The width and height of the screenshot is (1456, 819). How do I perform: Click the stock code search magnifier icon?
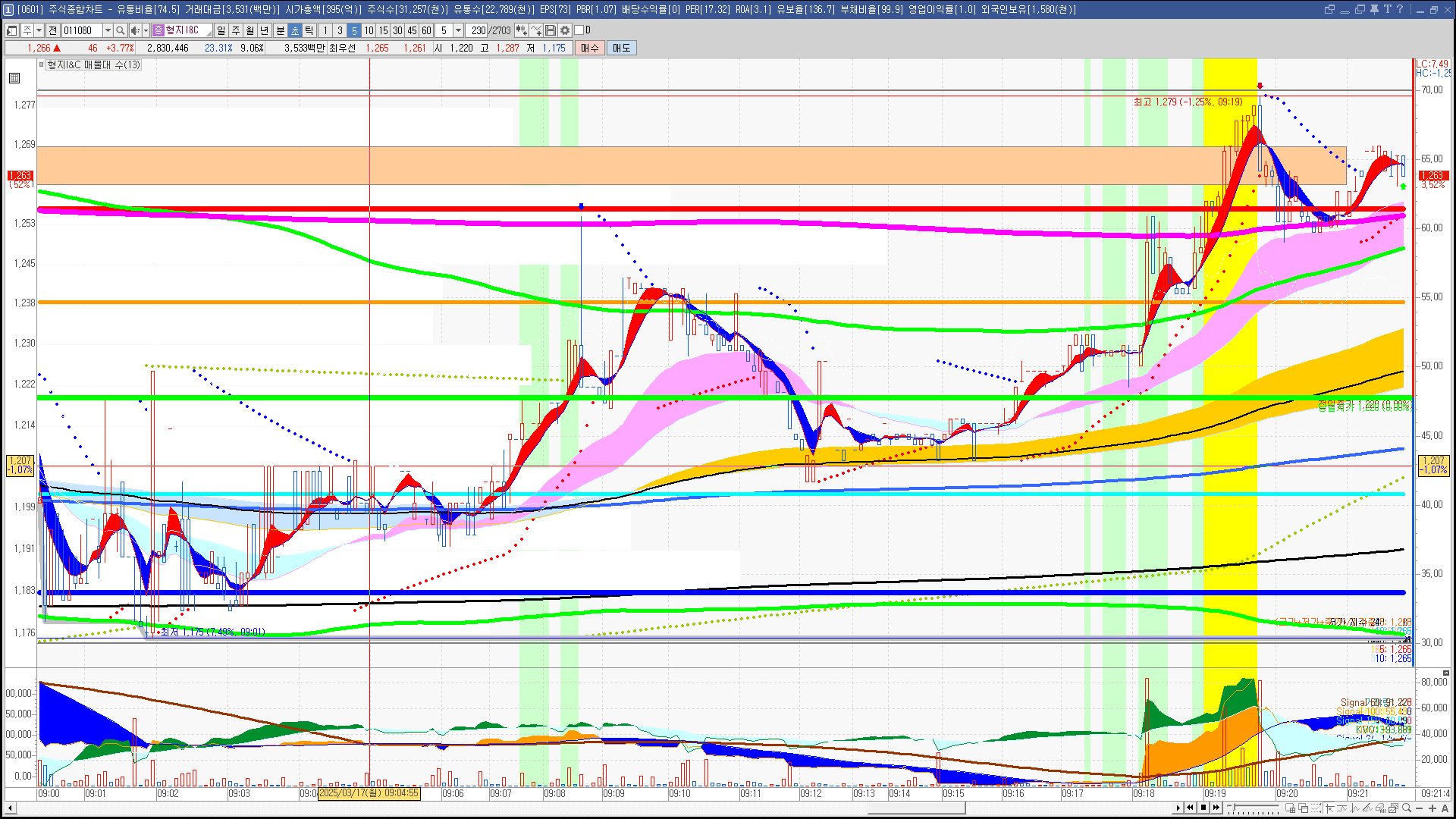[x=120, y=30]
